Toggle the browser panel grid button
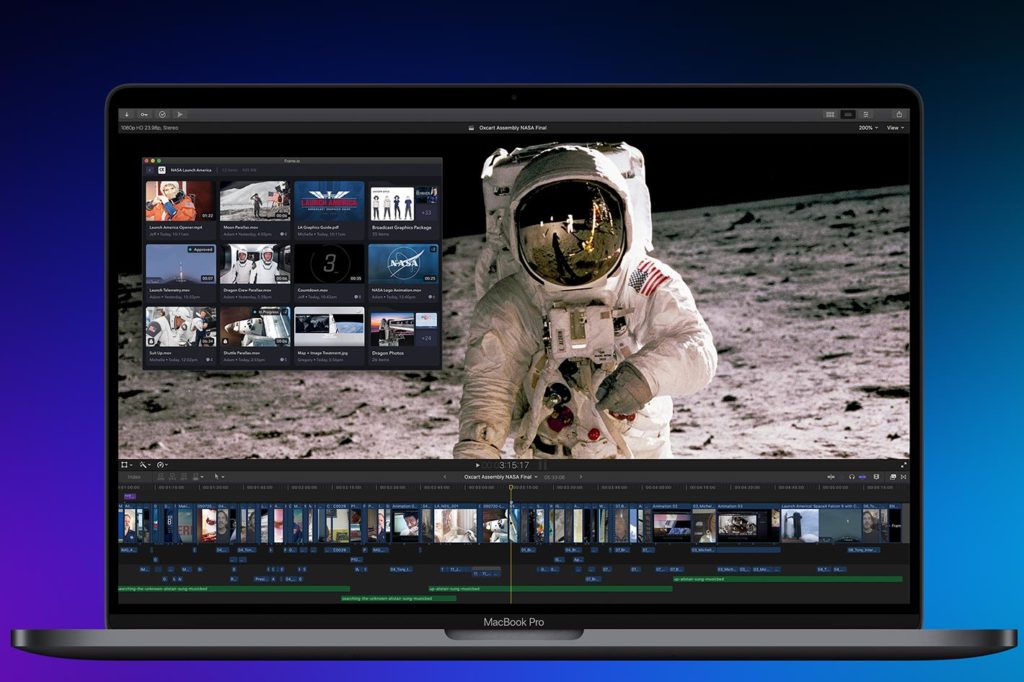1024x682 pixels. click(x=830, y=114)
